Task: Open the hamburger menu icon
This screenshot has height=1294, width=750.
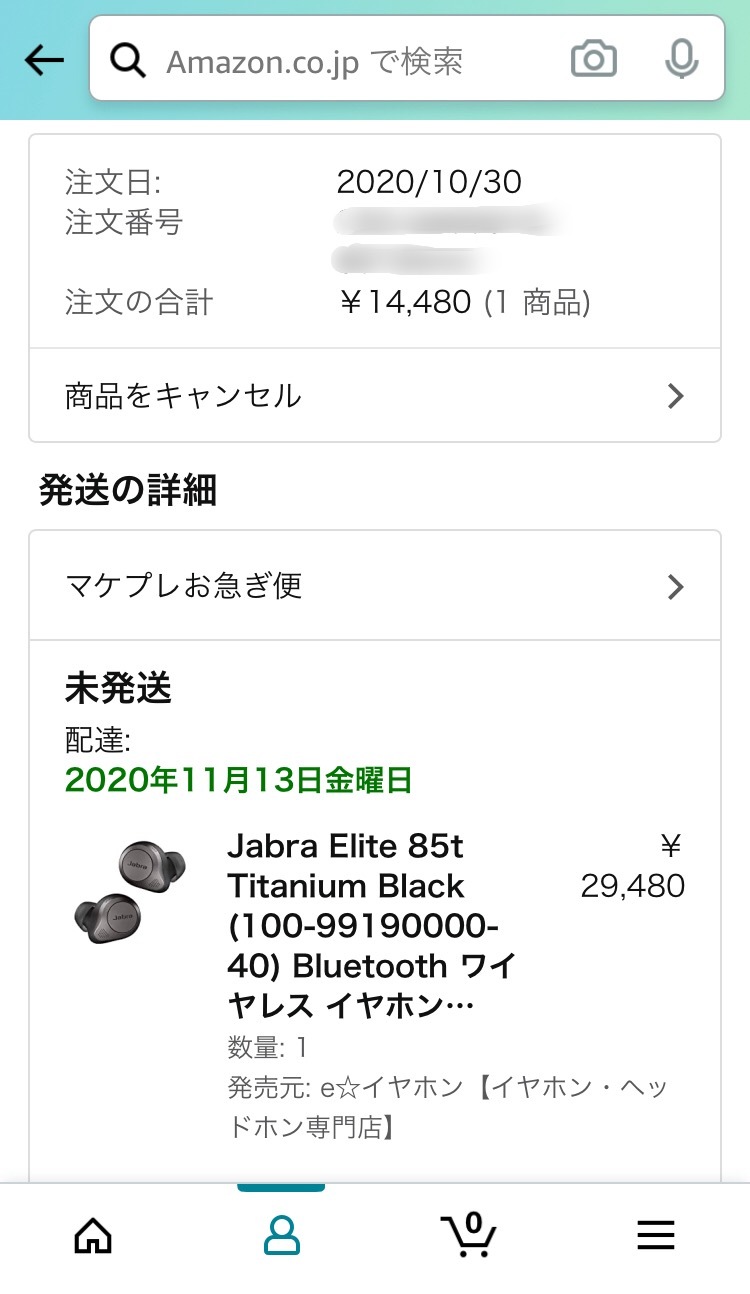Action: point(656,1236)
